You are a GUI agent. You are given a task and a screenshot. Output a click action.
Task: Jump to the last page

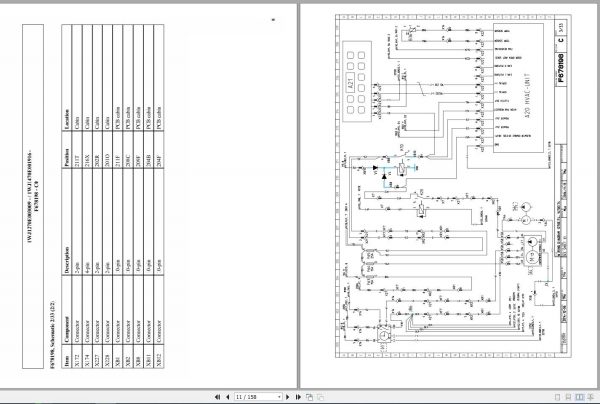click(298, 397)
